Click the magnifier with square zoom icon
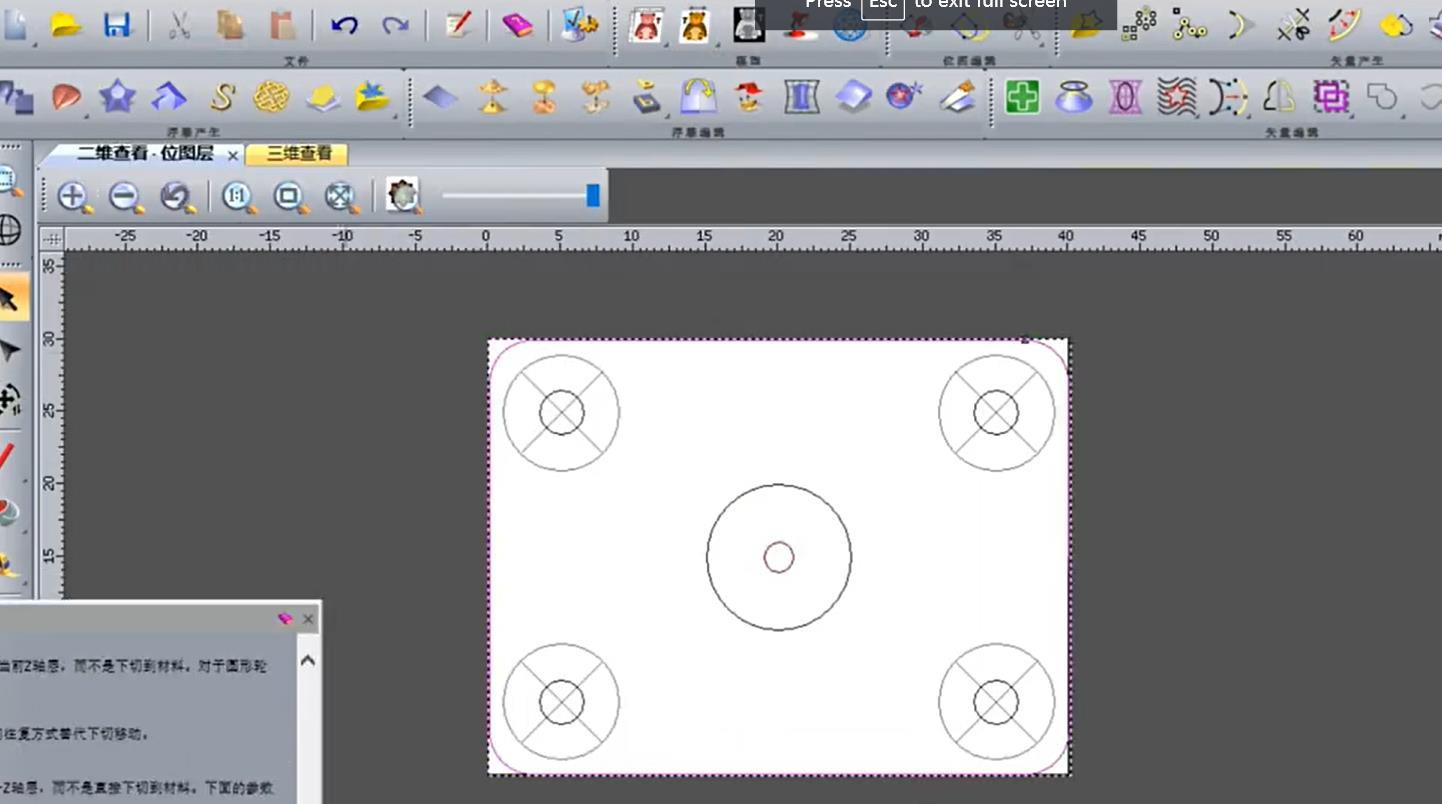 [291, 196]
